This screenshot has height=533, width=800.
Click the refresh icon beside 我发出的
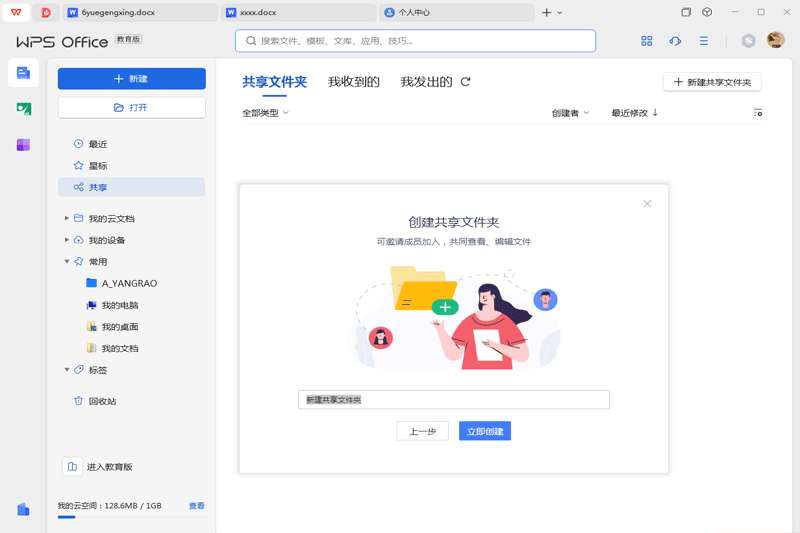(x=465, y=82)
